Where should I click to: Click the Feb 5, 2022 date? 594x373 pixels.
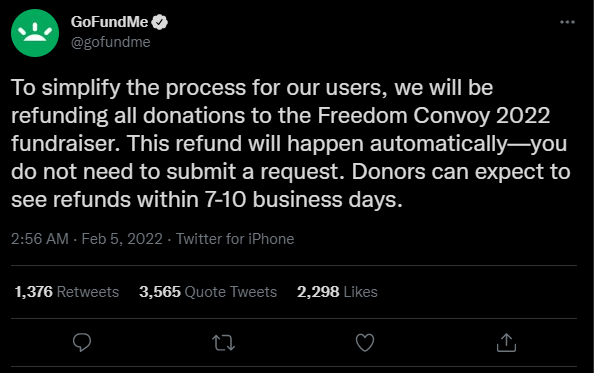[x=122, y=239]
